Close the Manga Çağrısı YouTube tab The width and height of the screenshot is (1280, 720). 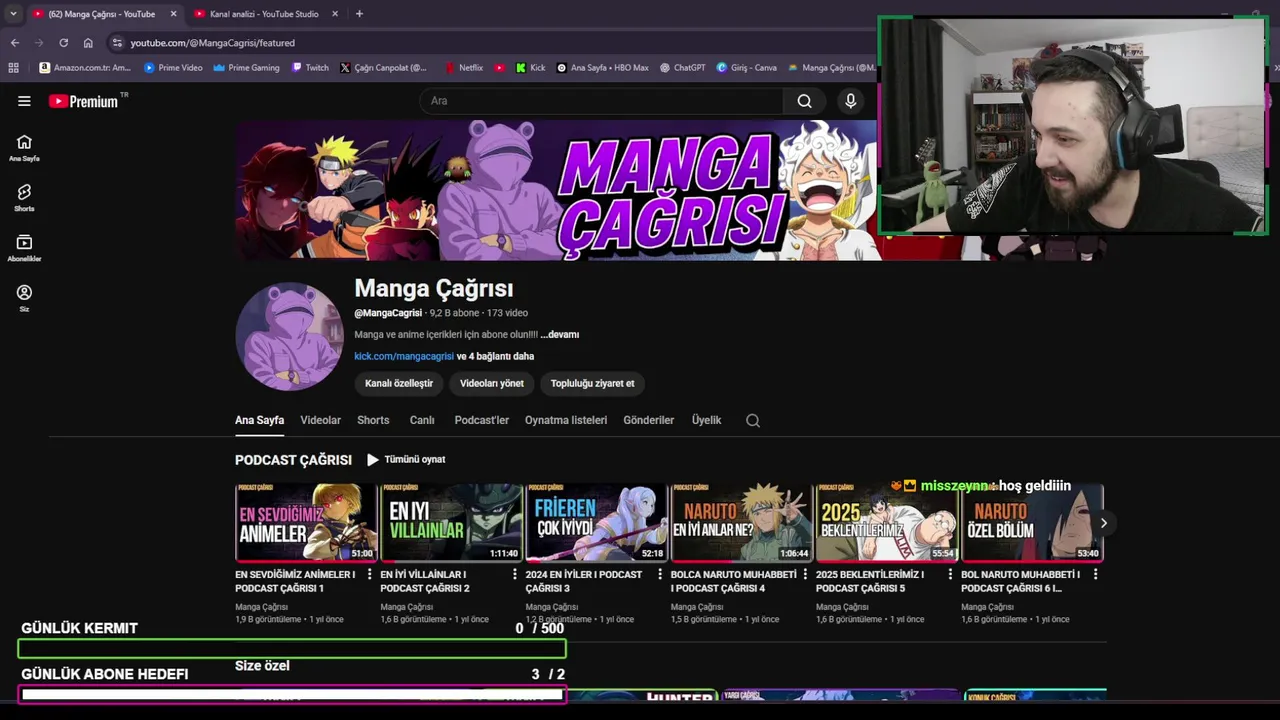(x=173, y=14)
